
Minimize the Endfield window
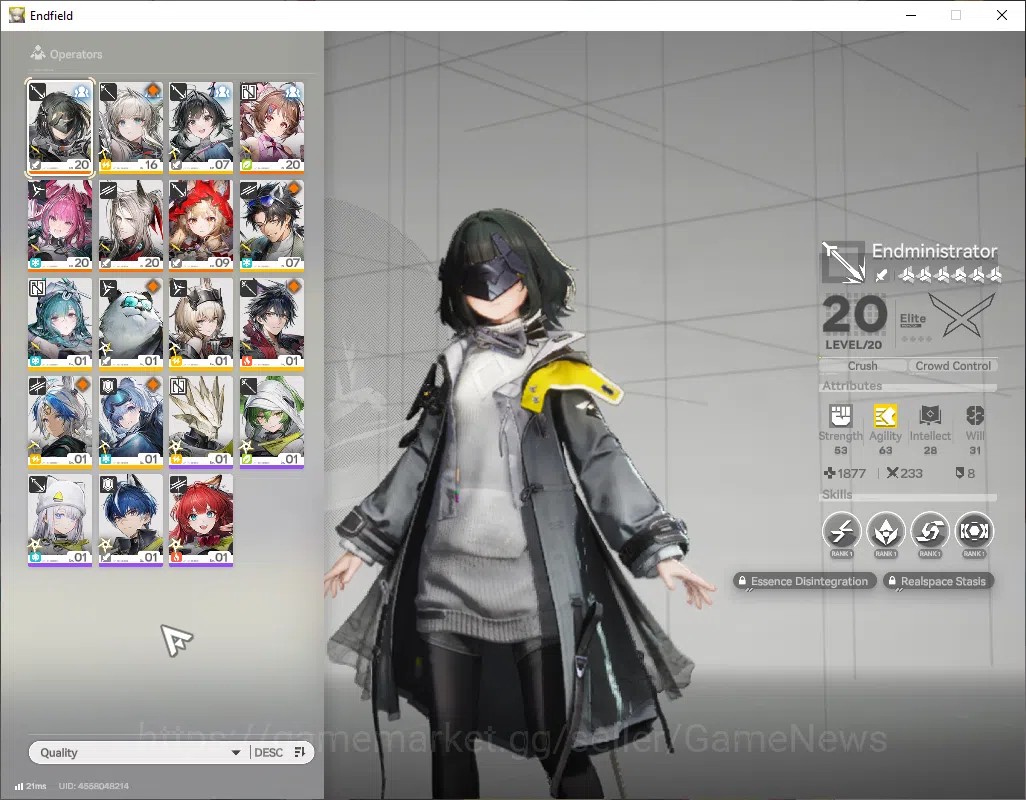pyautogui.click(x=911, y=15)
